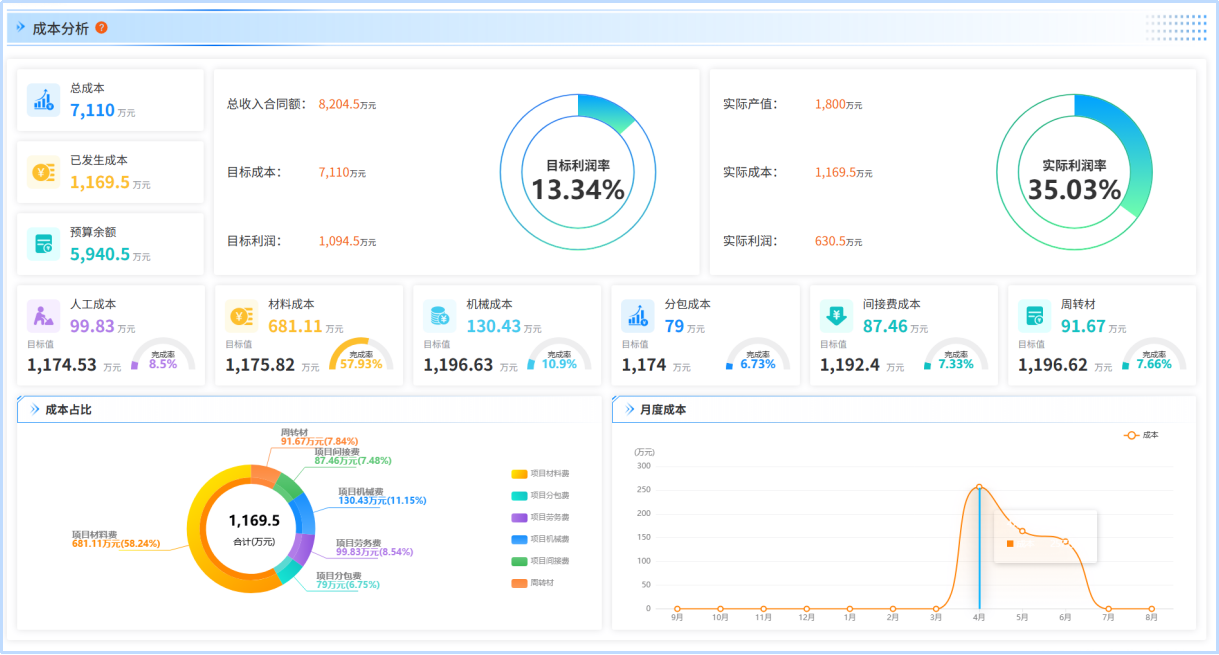Toggle 项目分包费 legend item
Screen dimensions: 1219x655
(x=540, y=495)
